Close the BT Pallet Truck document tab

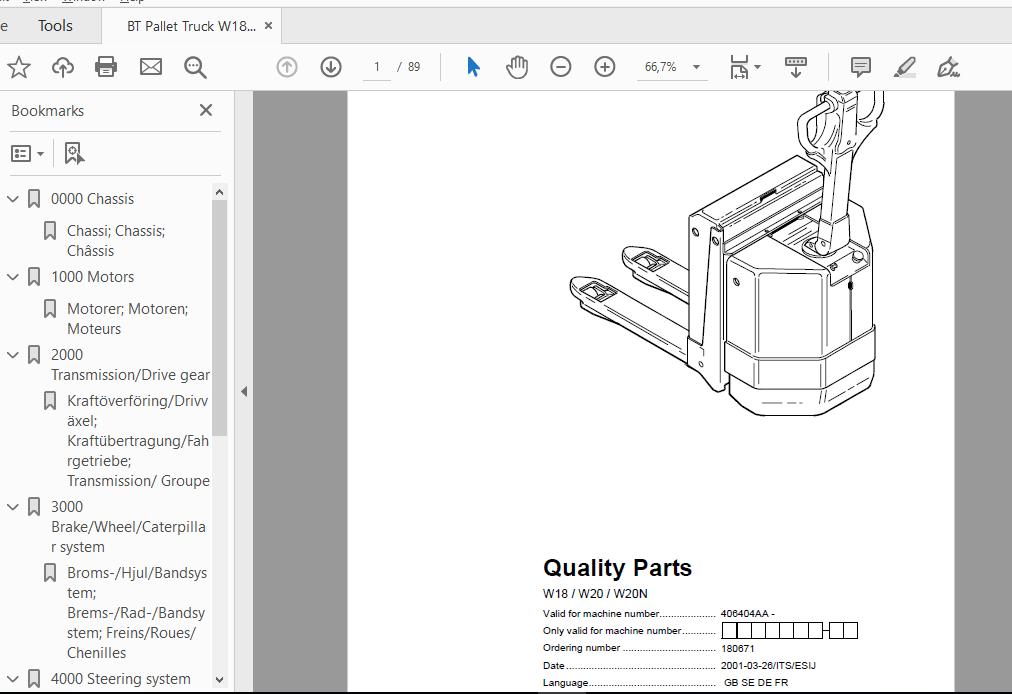[x=268, y=26]
